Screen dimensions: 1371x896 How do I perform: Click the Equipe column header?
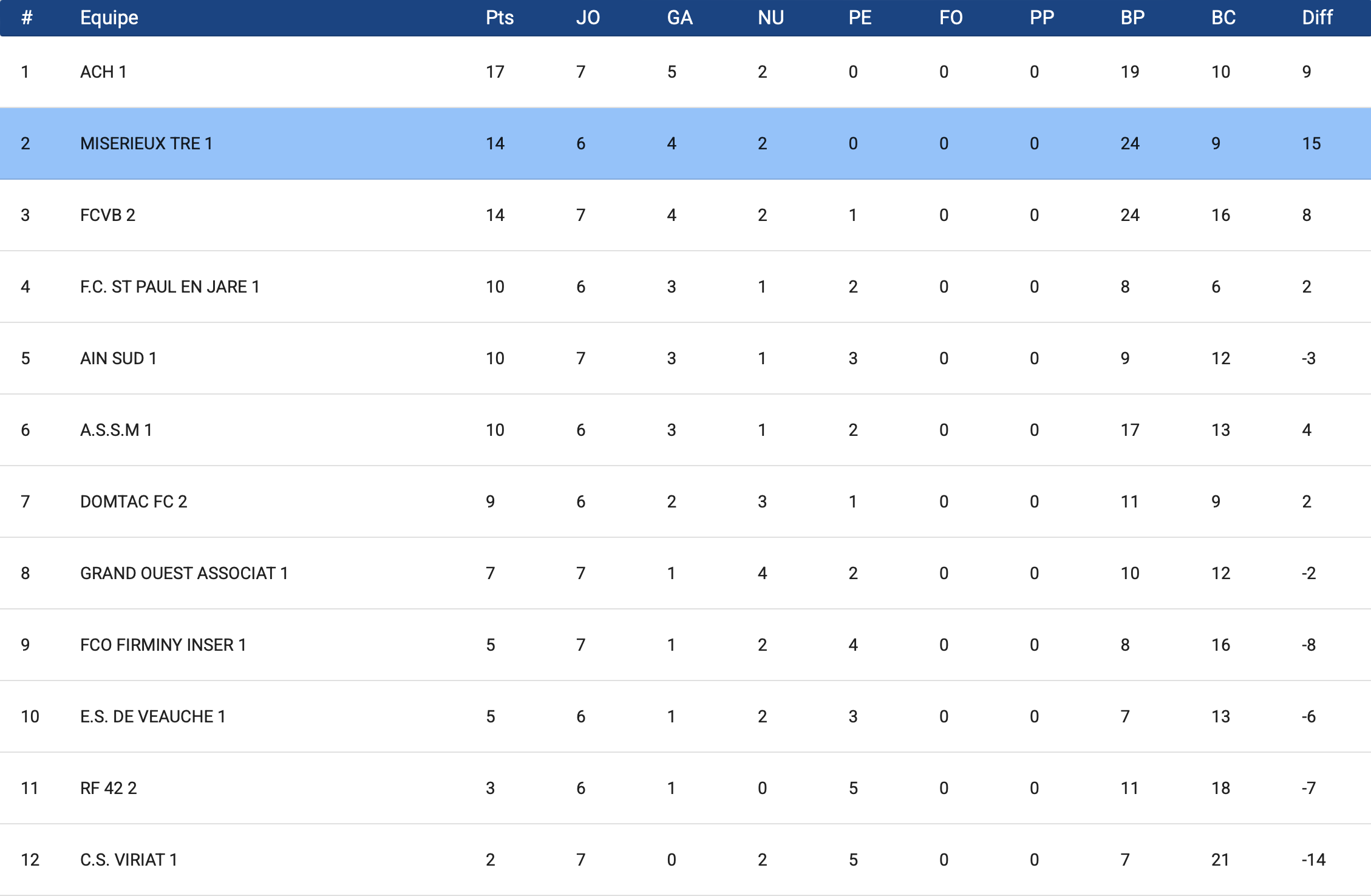109,18
